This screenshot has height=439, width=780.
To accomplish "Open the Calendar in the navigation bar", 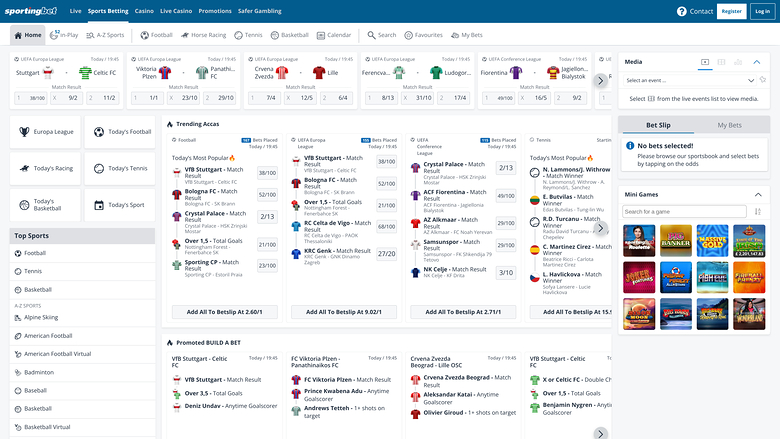I will click(x=334, y=35).
